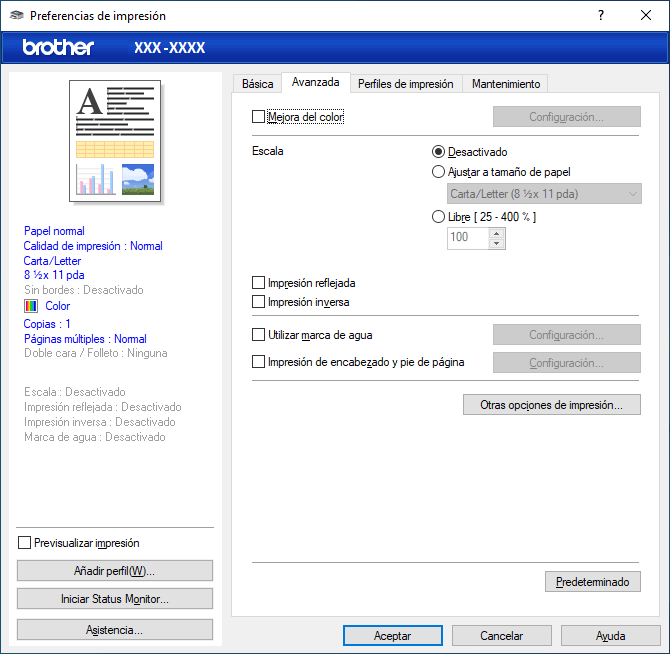Enable Previsualizar impresión checkbox

(25, 543)
